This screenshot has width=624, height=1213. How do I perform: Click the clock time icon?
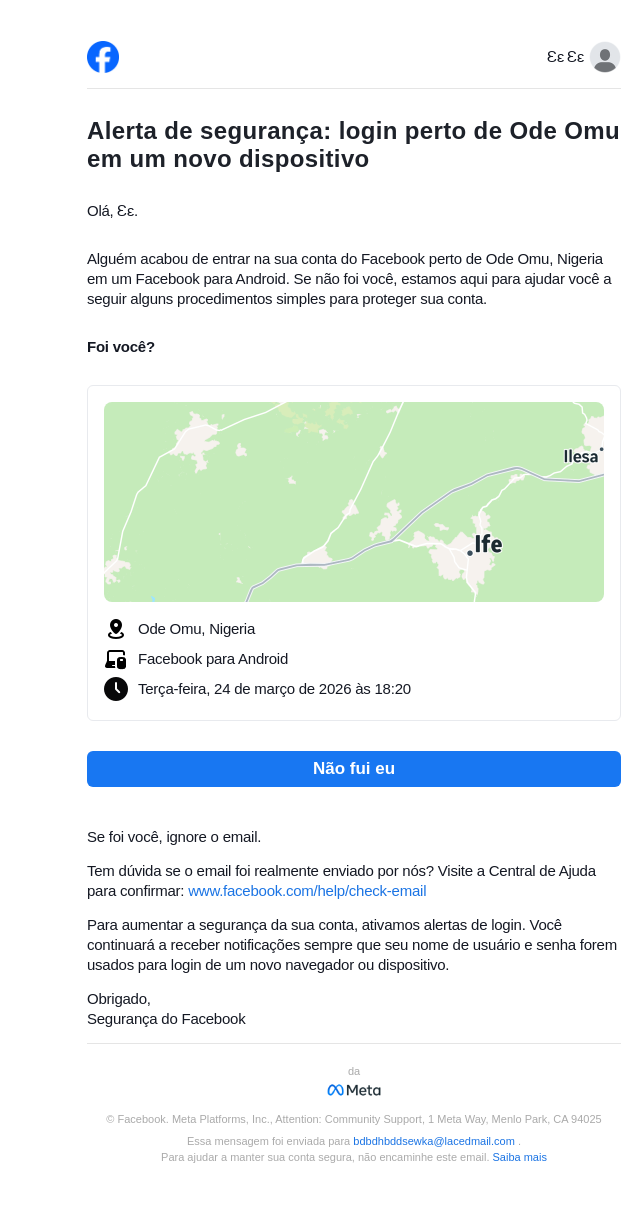[116, 689]
